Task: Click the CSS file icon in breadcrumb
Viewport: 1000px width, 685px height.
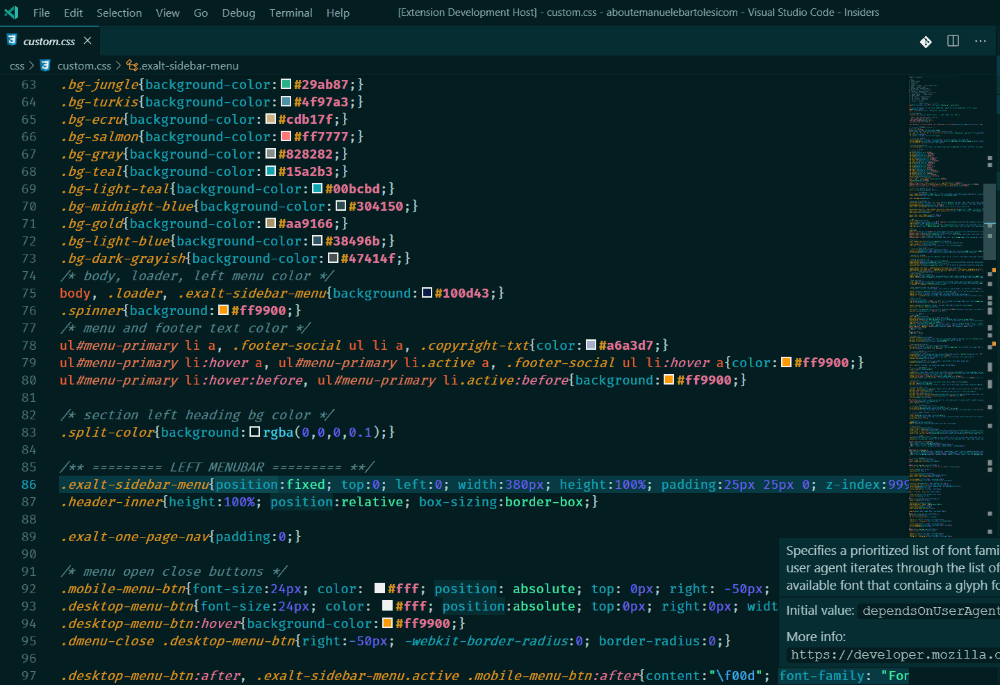Action: point(46,66)
